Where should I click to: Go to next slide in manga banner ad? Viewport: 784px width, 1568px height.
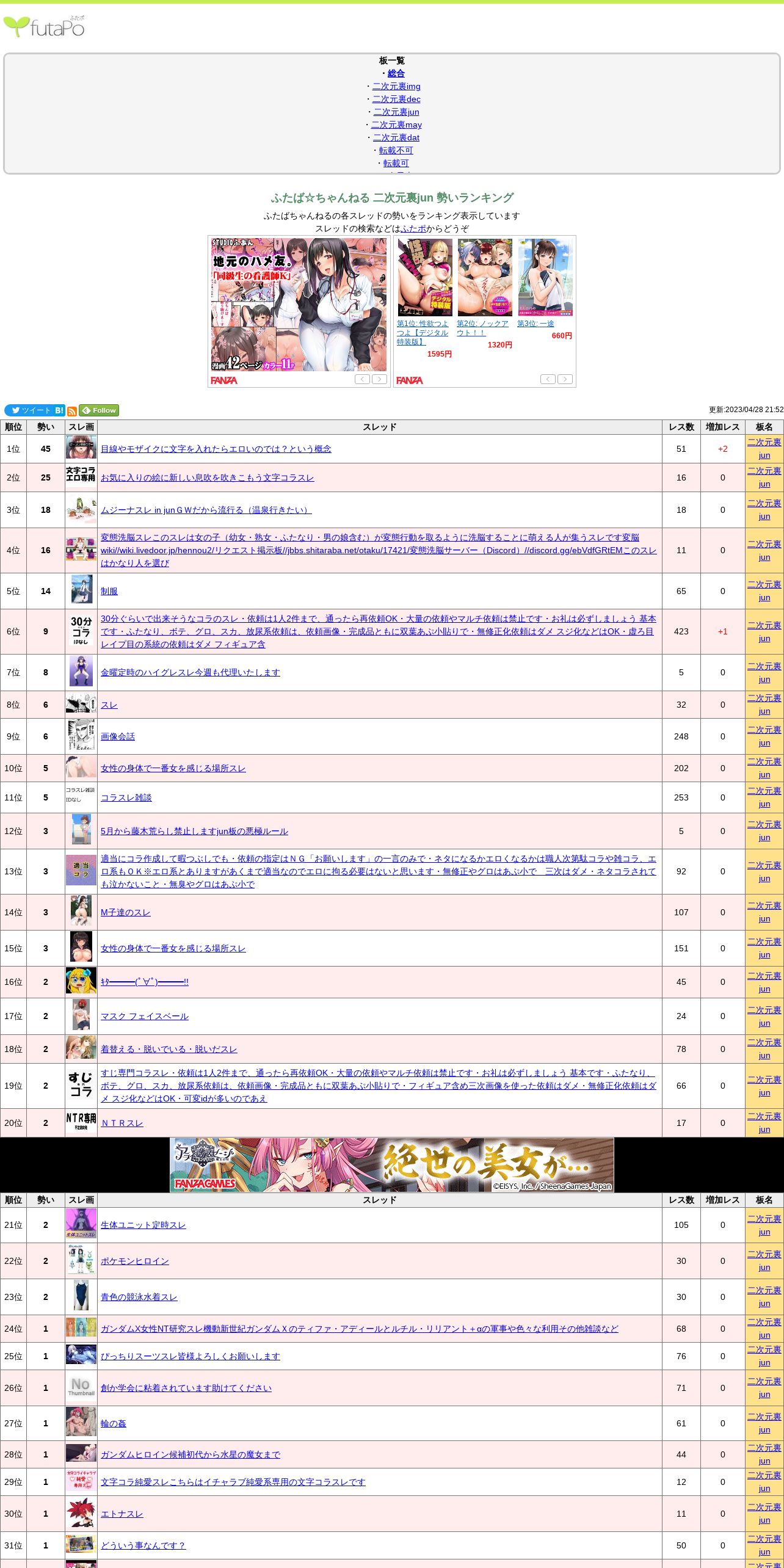tap(380, 379)
